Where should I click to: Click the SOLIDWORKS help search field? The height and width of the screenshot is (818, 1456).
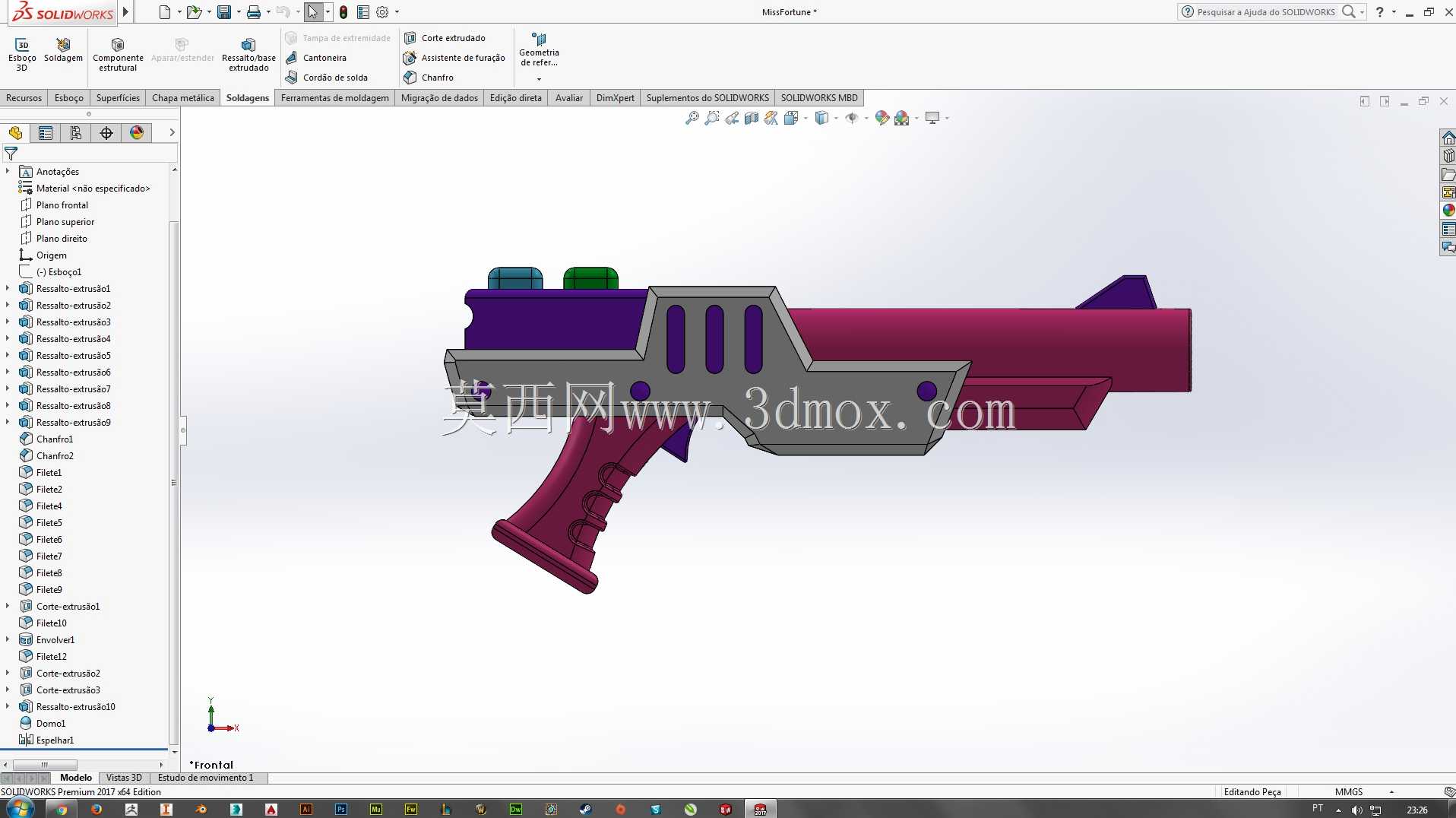tap(1265, 12)
